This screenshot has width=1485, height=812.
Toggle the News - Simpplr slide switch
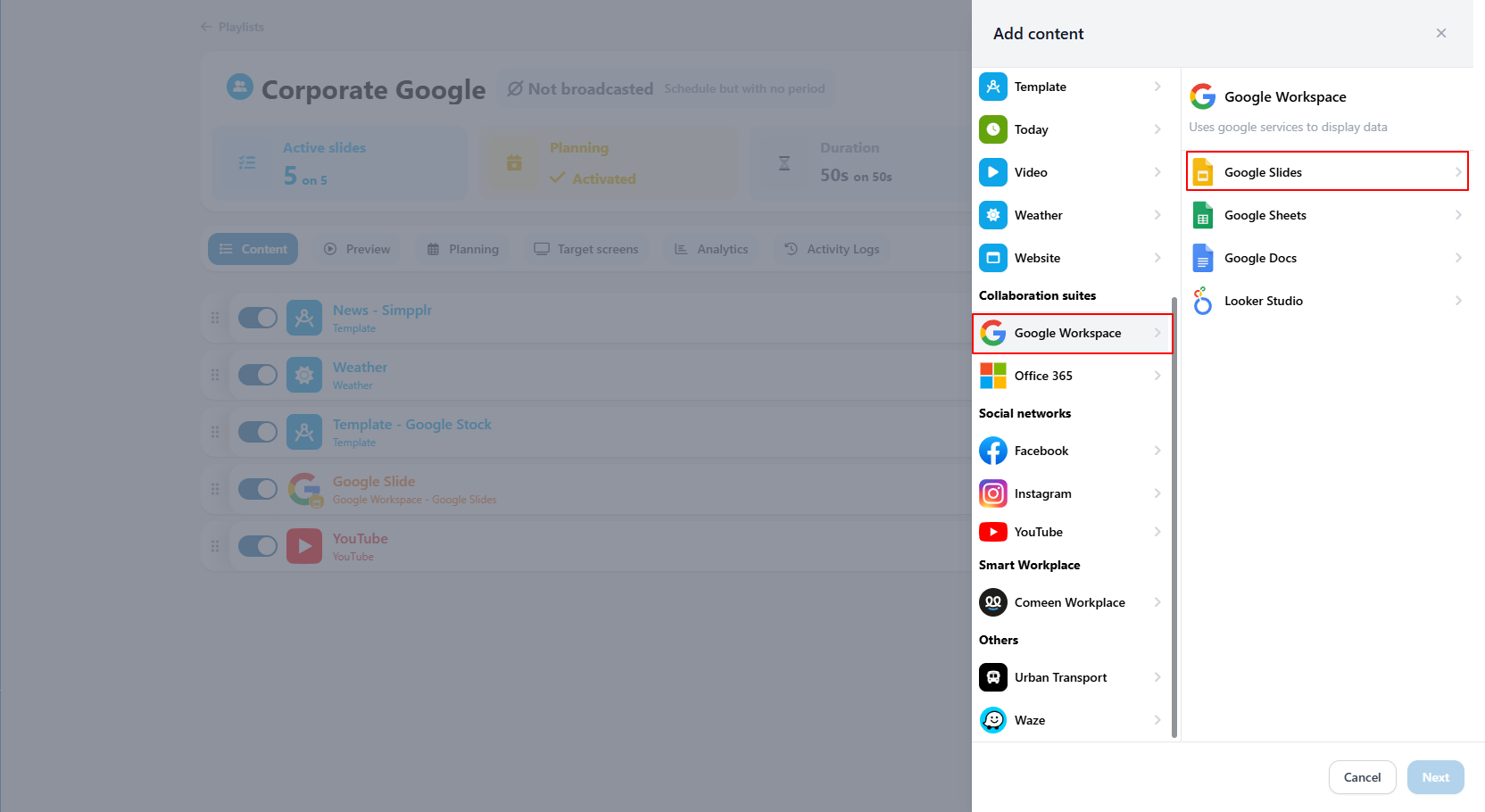click(258, 318)
